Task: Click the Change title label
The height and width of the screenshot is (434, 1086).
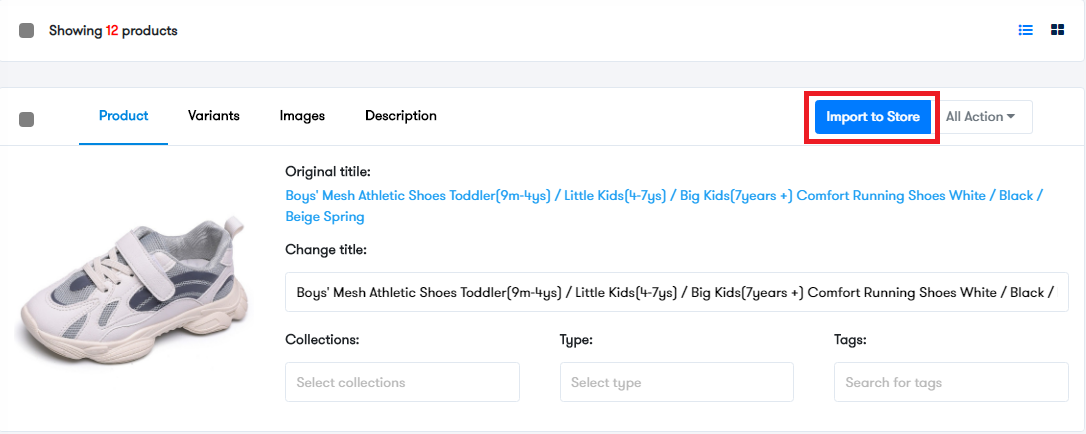Action: (x=326, y=250)
